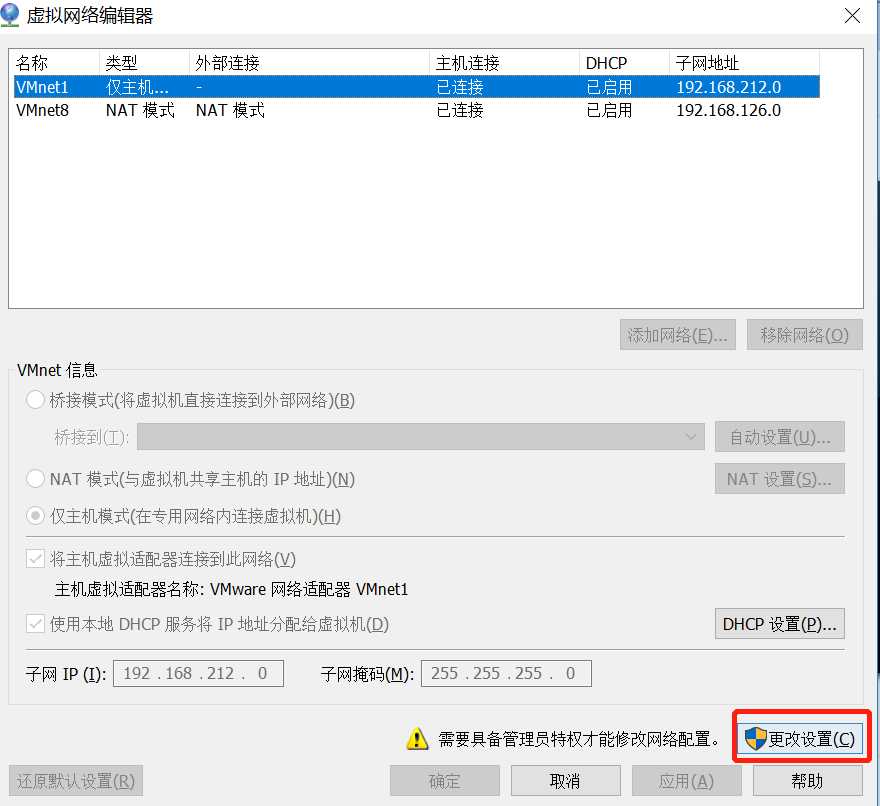Screen dimensions: 880x806
Task: Click subnet address 192.168.126.0 cell
Action: [728, 110]
